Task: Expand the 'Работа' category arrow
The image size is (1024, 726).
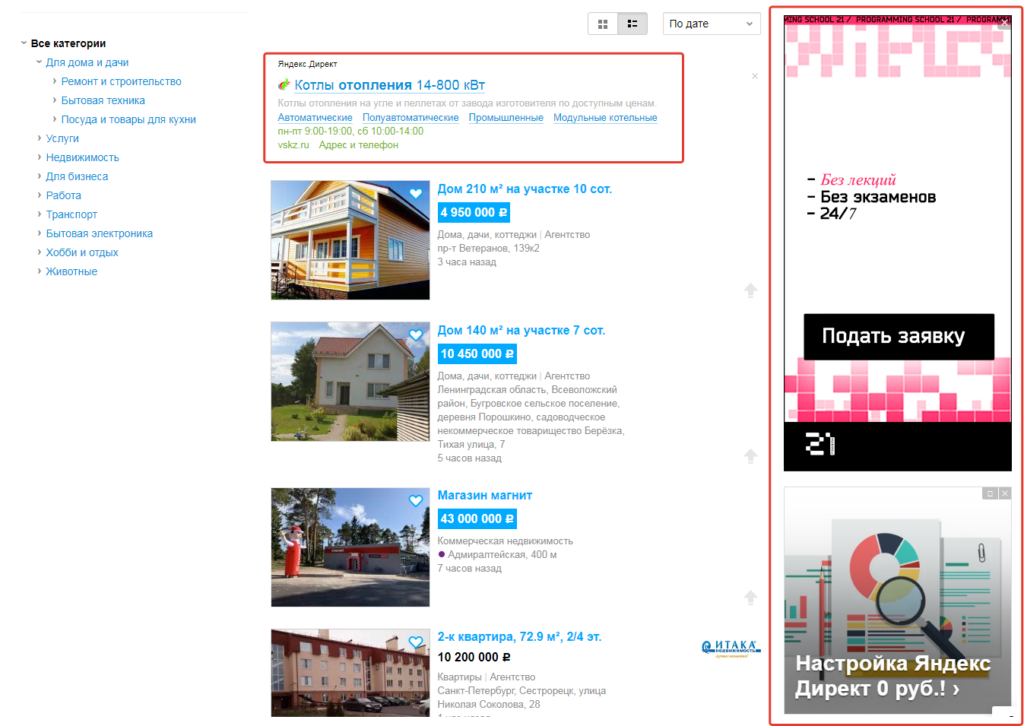Action: point(40,195)
